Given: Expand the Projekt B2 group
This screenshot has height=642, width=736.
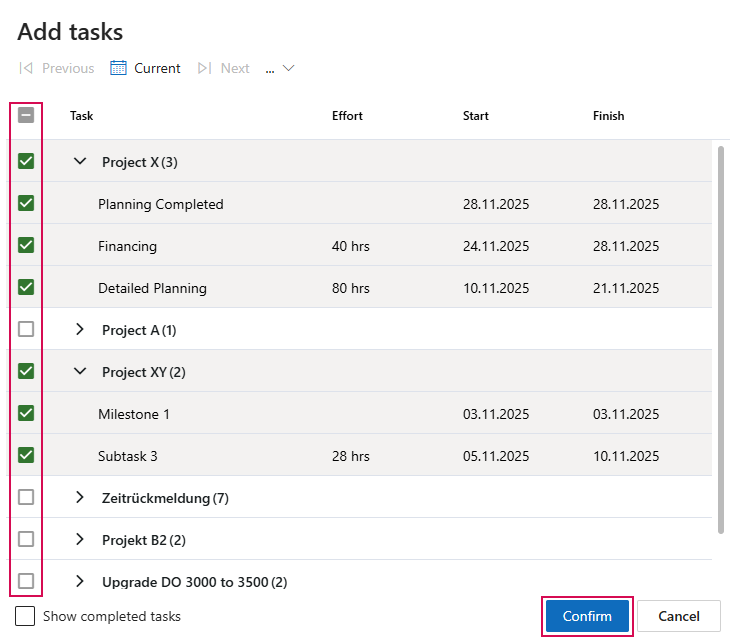Looking at the screenshot, I should pos(80,539).
